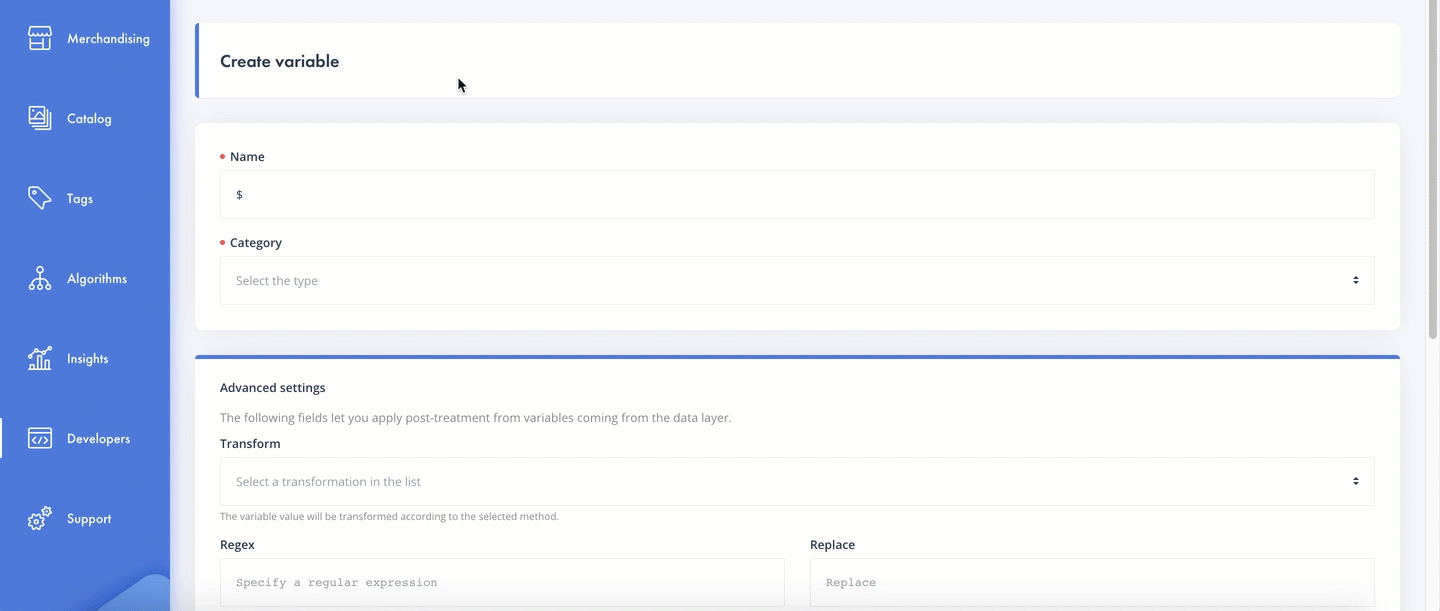1440x611 pixels.
Task: Navigate to the Insights section label
Action: (87, 358)
